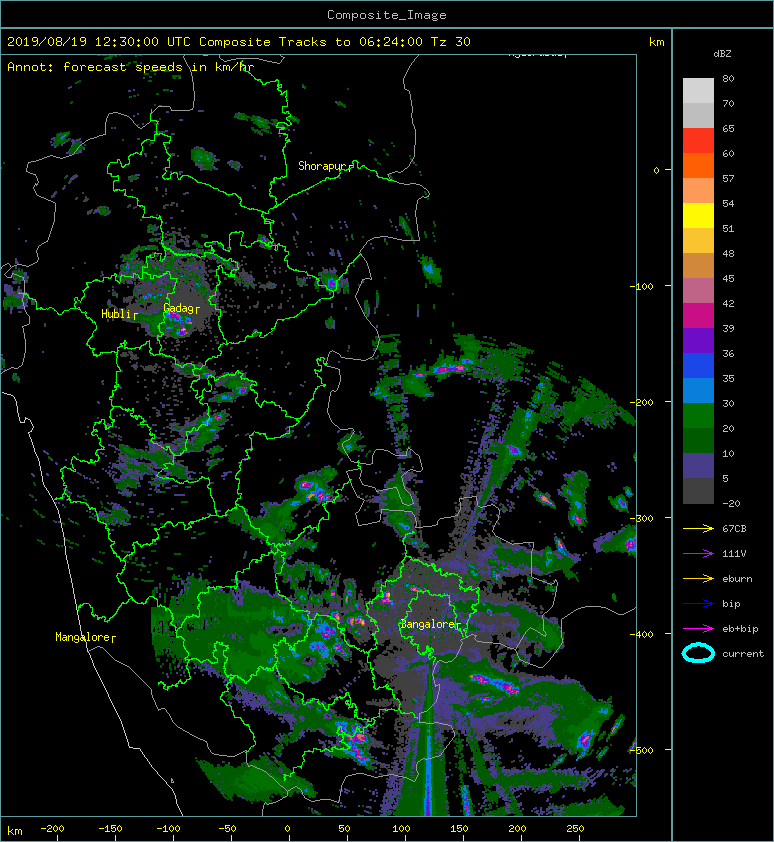Click the 67CB legend label
The image size is (774, 842).
coord(734,529)
